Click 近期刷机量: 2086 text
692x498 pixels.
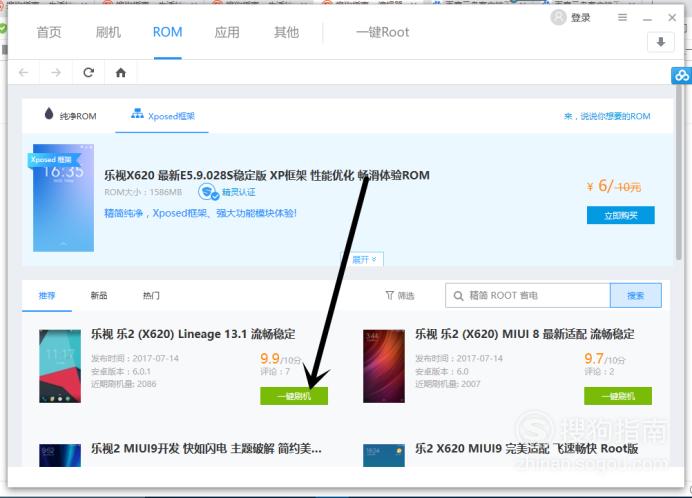click(x=124, y=384)
